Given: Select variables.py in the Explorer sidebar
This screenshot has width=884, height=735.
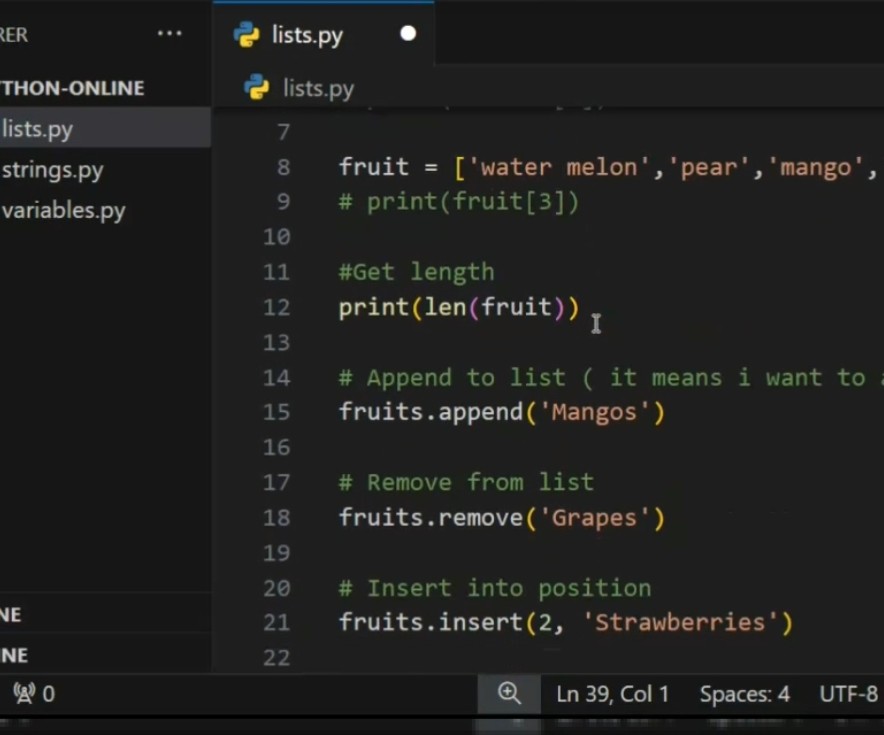Looking at the screenshot, I should pyautogui.click(x=63, y=210).
